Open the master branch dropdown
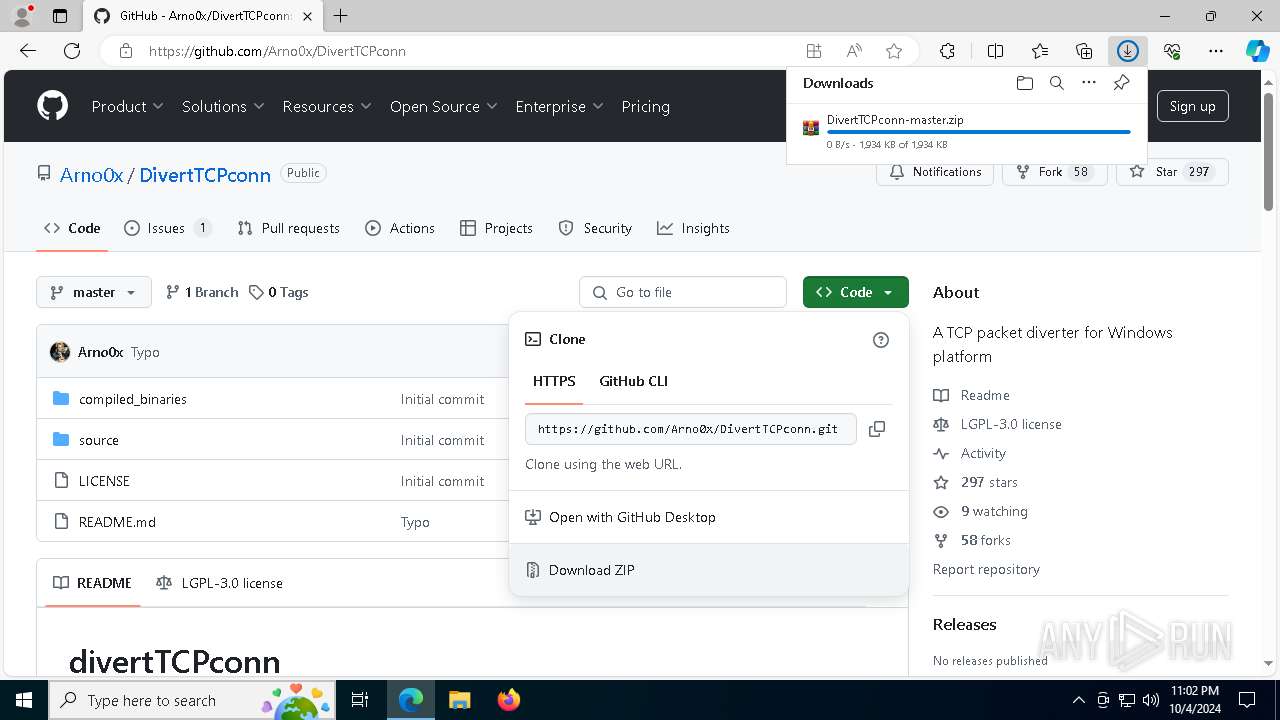The height and width of the screenshot is (720, 1280). click(x=94, y=292)
